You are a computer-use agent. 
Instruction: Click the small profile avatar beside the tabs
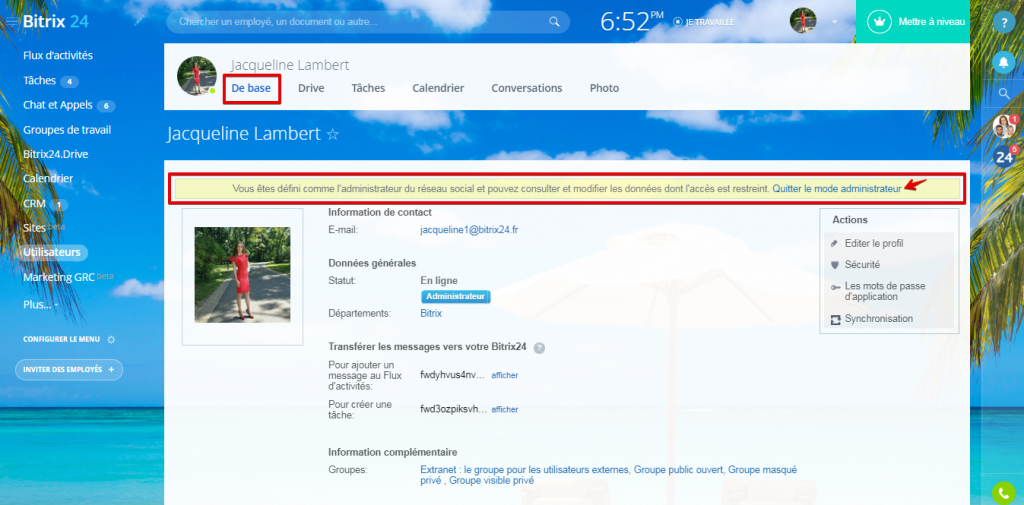pos(197,76)
